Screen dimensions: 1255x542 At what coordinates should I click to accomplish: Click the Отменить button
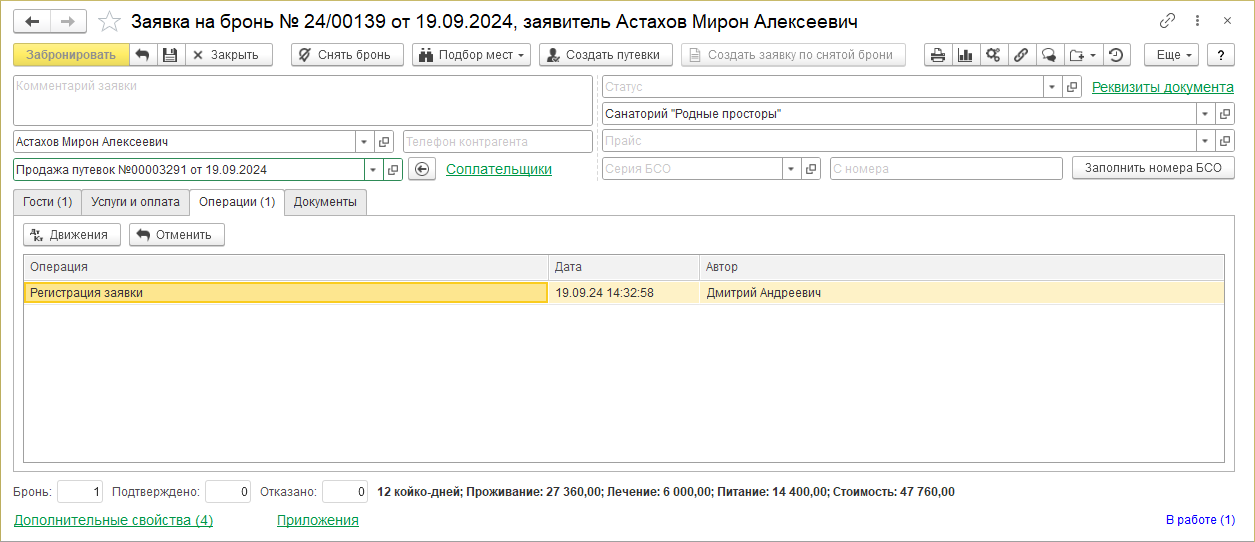177,235
